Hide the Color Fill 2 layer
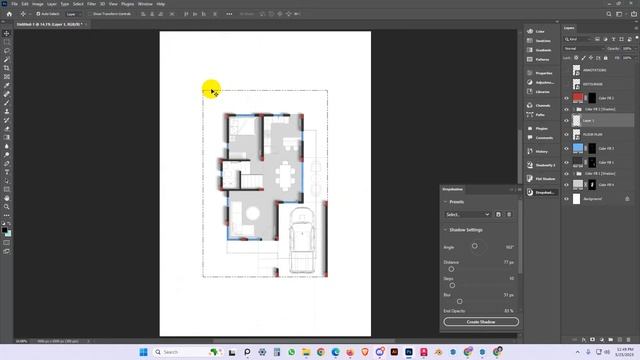The image size is (640, 360). coord(566,98)
